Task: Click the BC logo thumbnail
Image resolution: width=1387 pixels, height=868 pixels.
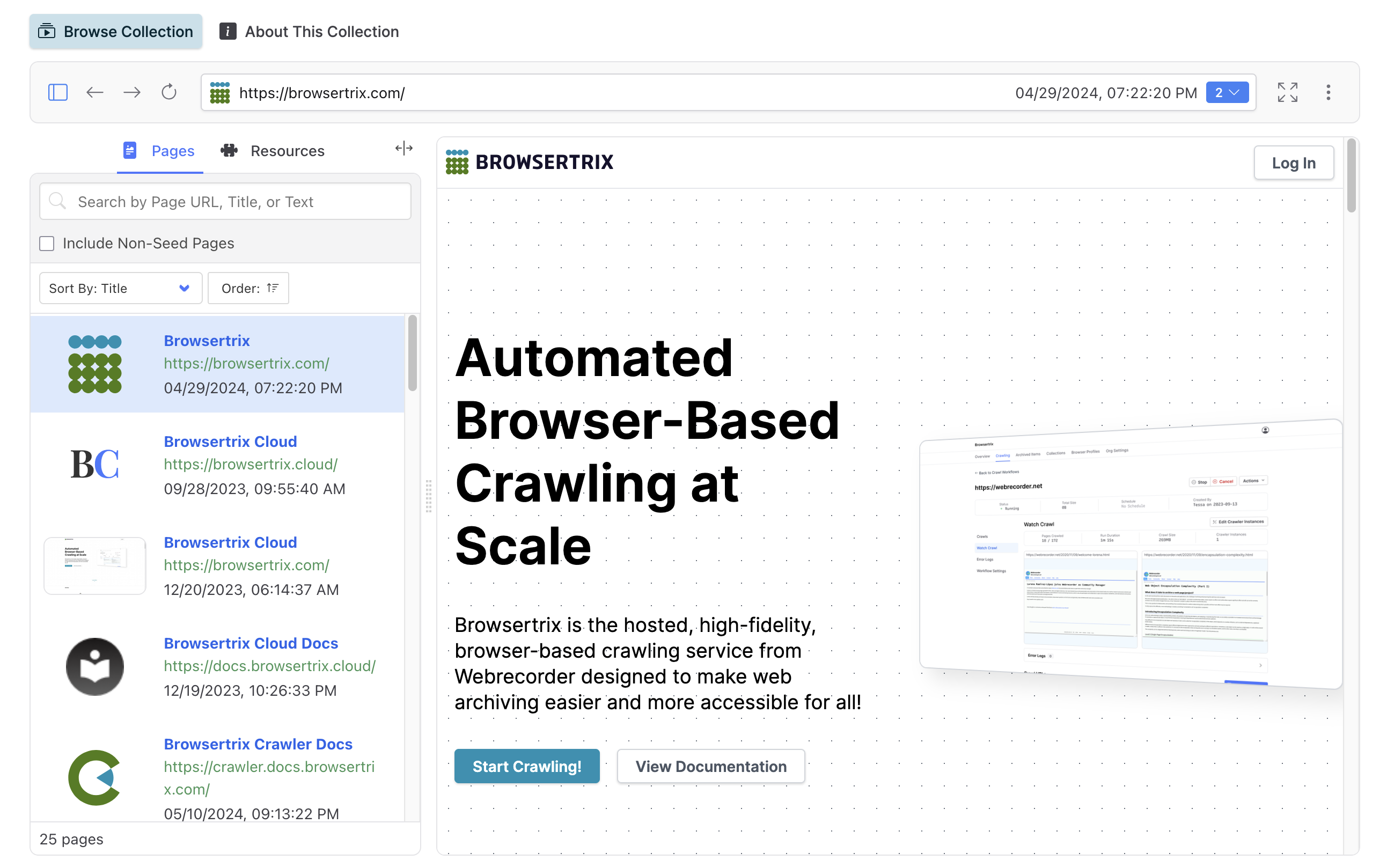Action: point(95,464)
